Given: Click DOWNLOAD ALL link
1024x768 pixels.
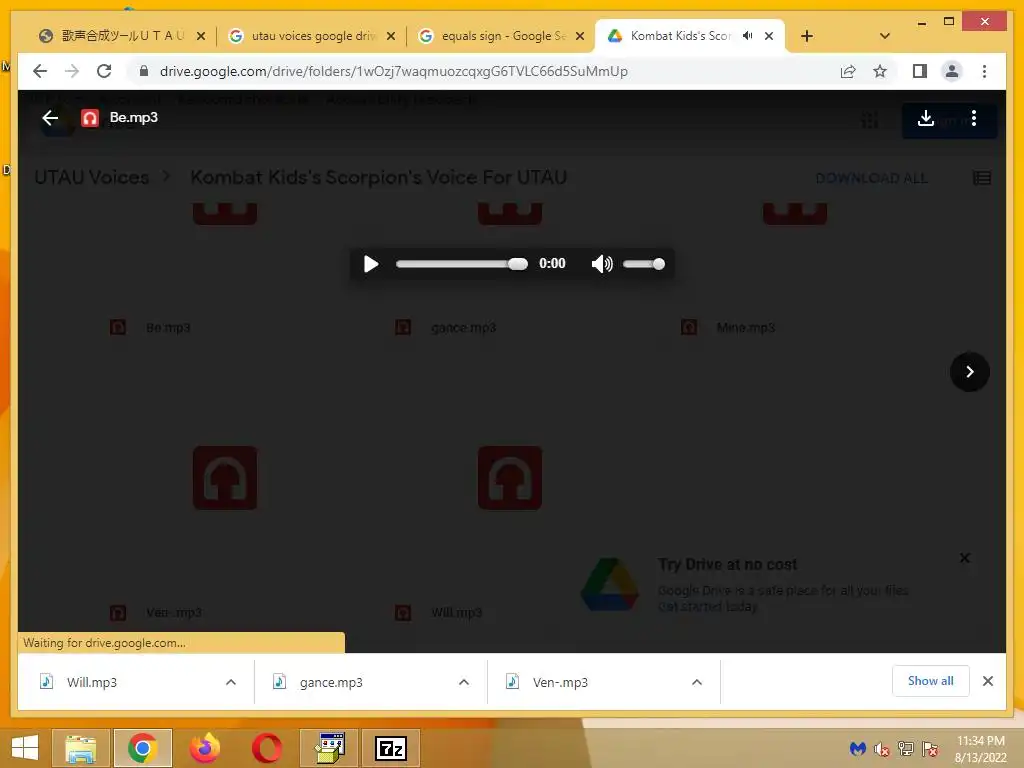Looking at the screenshot, I should [x=871, y=178].
